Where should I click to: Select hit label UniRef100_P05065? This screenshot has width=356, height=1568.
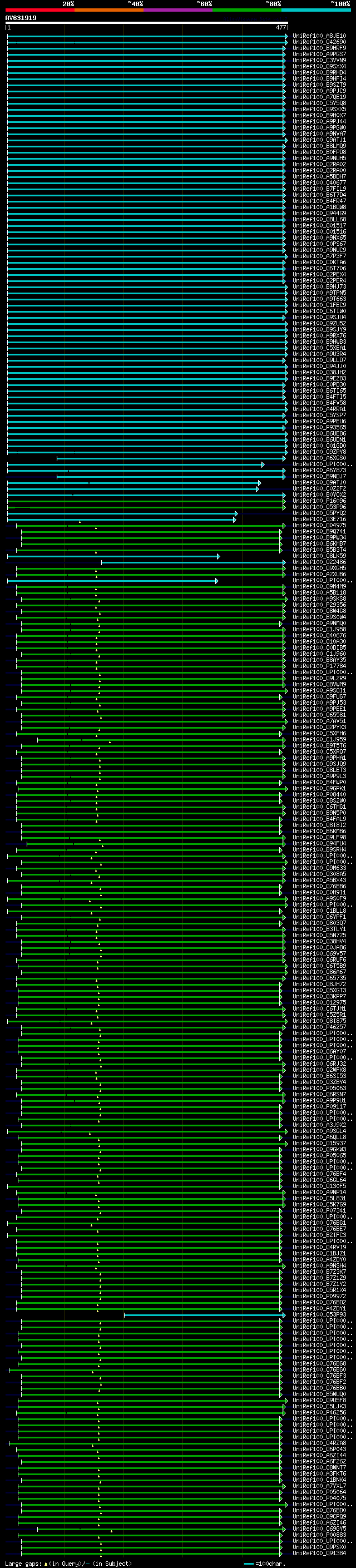(x=319, y=1155)
